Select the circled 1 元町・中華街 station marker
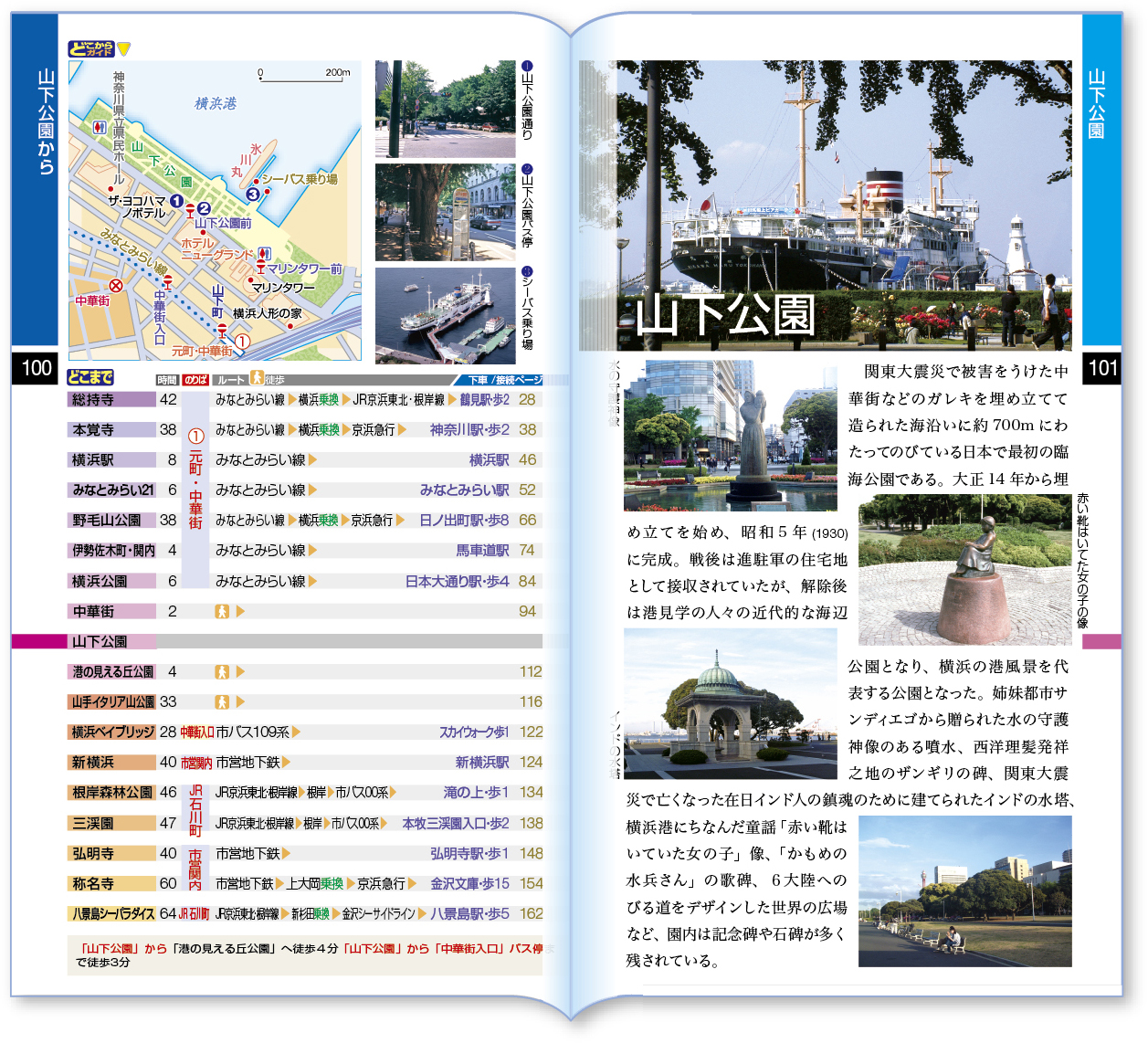 click(242, 341)
